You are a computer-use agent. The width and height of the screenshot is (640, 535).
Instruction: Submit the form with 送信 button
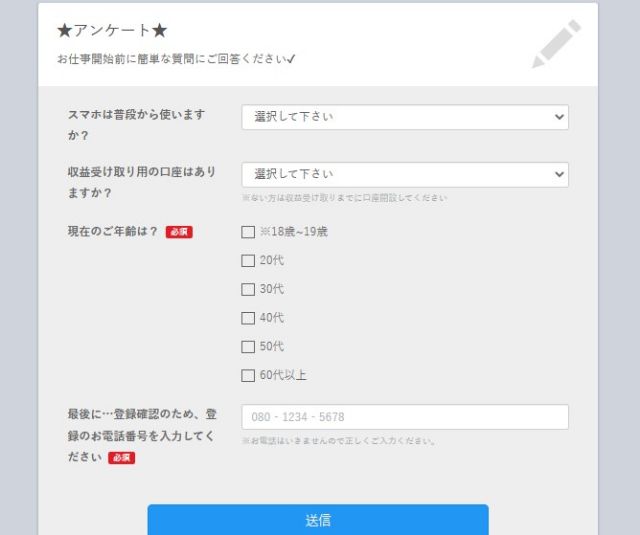coord(318,520)
